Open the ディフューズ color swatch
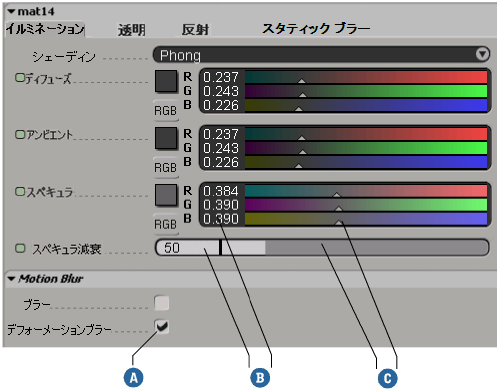Viewport: 498px width, 390px height. (166, 81)
